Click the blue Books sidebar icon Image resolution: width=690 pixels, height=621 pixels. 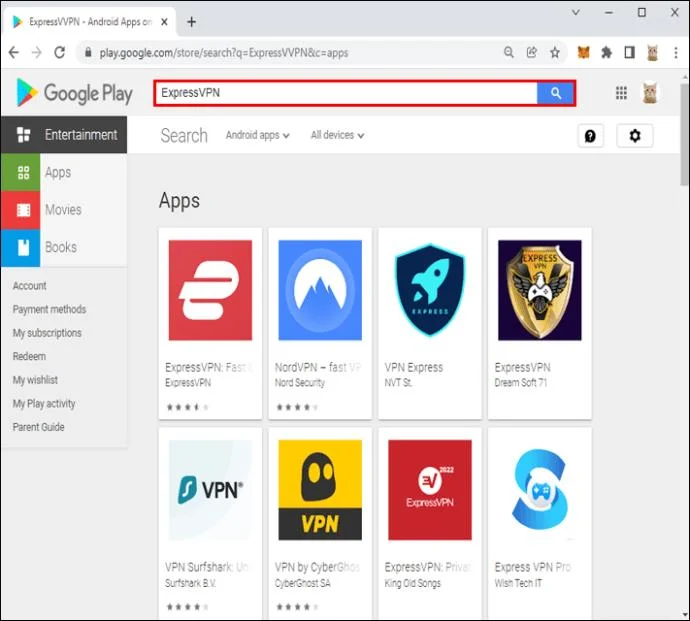pos(21,248)
